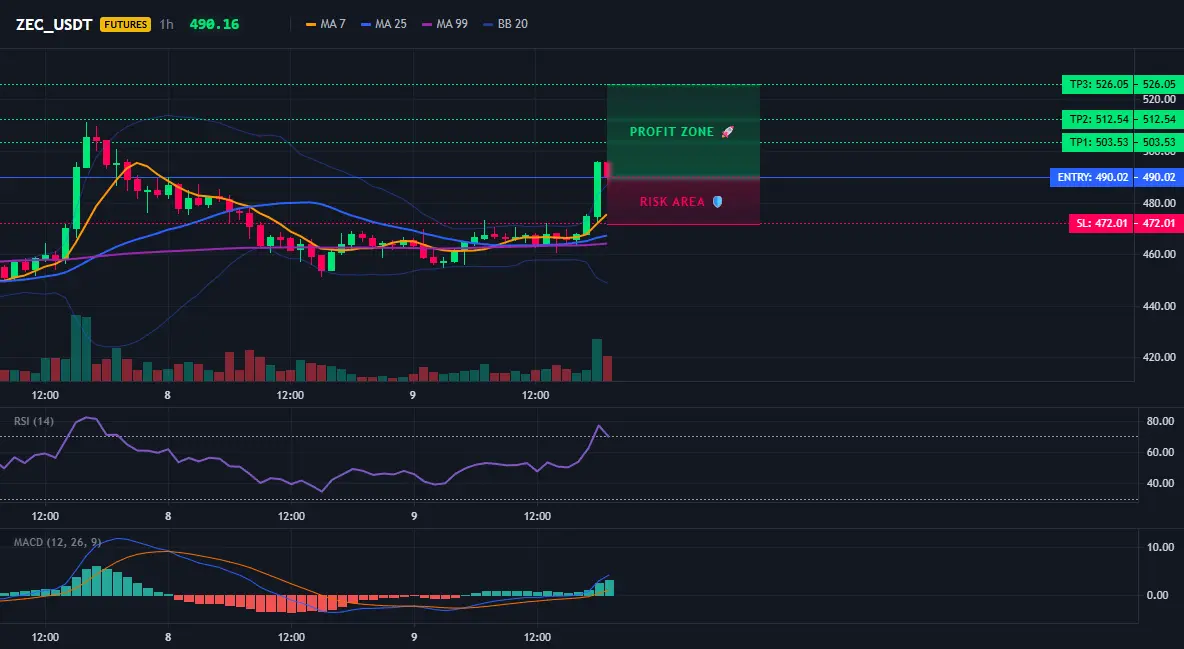The width and height of the screenshot is (1184, 649).
Task: Click the FUTURES badge
Action: tap(125, 24)
